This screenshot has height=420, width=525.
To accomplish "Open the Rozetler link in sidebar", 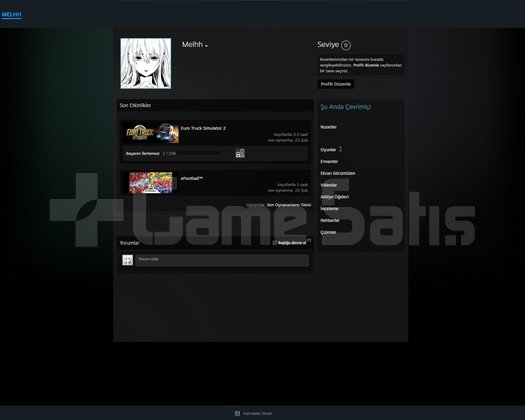I will coord(328,127).
